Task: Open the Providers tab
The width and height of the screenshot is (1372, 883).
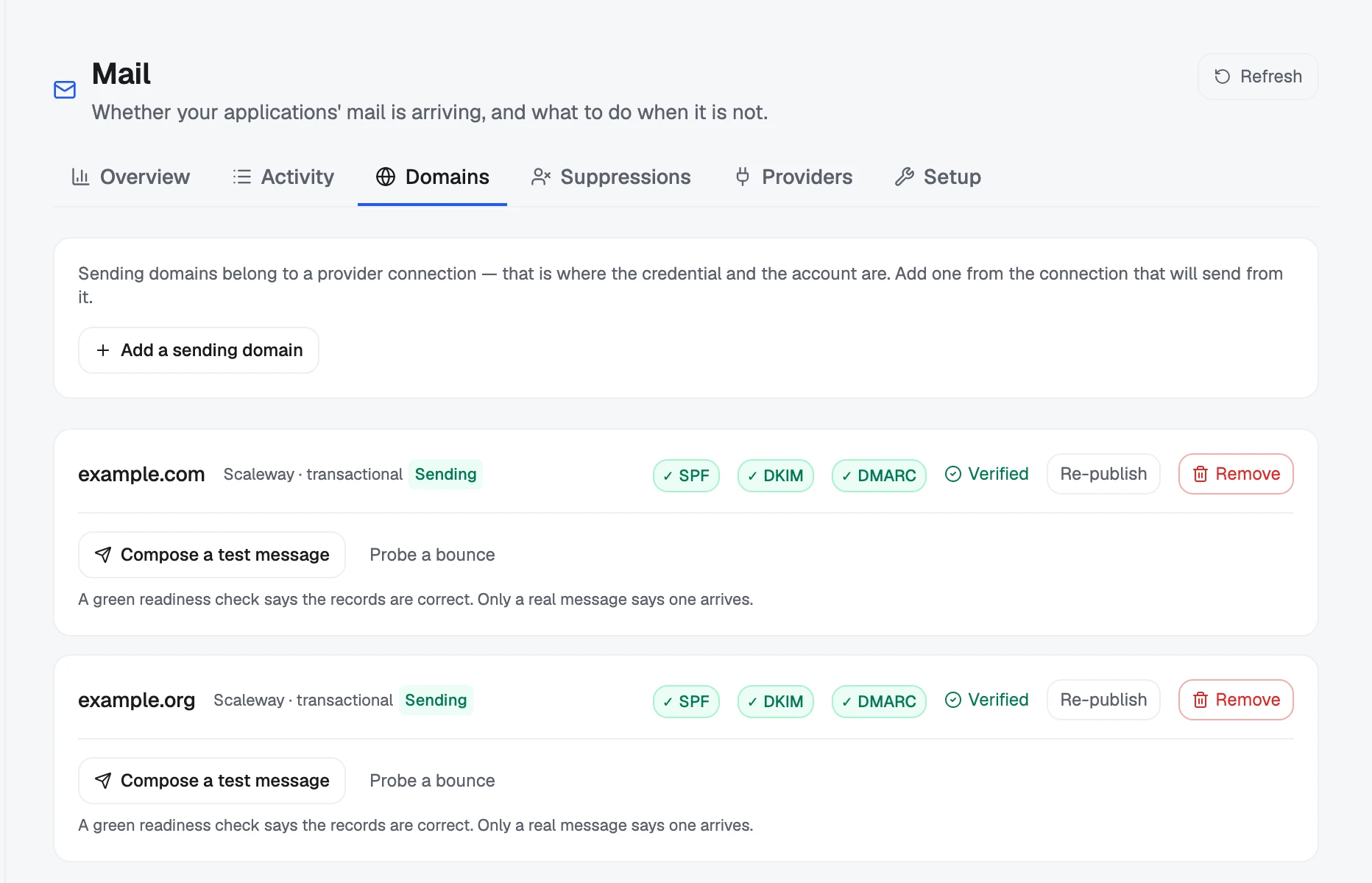Action: click(x=793, y=177)
